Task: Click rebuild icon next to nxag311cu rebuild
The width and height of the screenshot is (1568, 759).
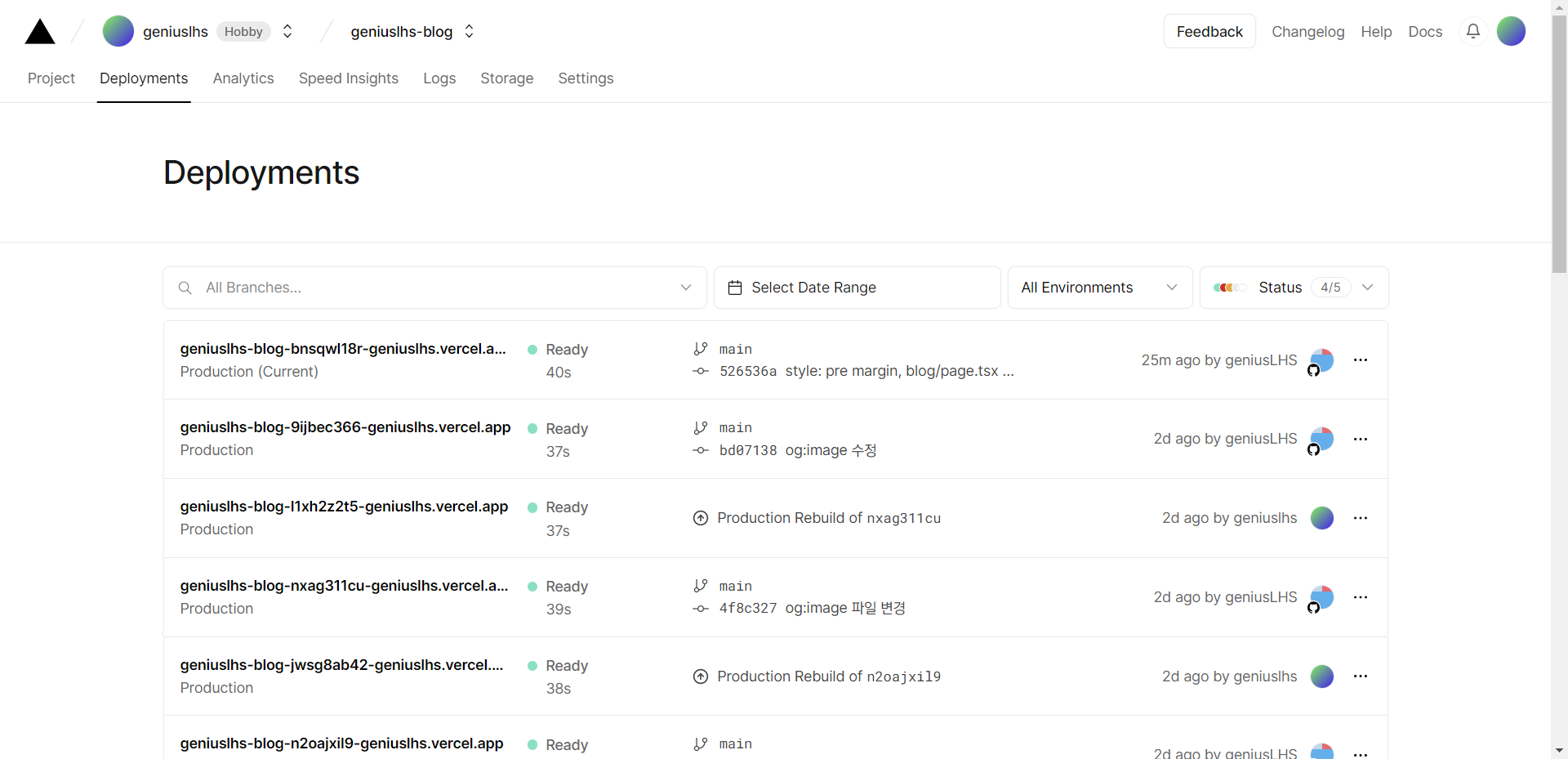Action: click(x=700, y=518)
